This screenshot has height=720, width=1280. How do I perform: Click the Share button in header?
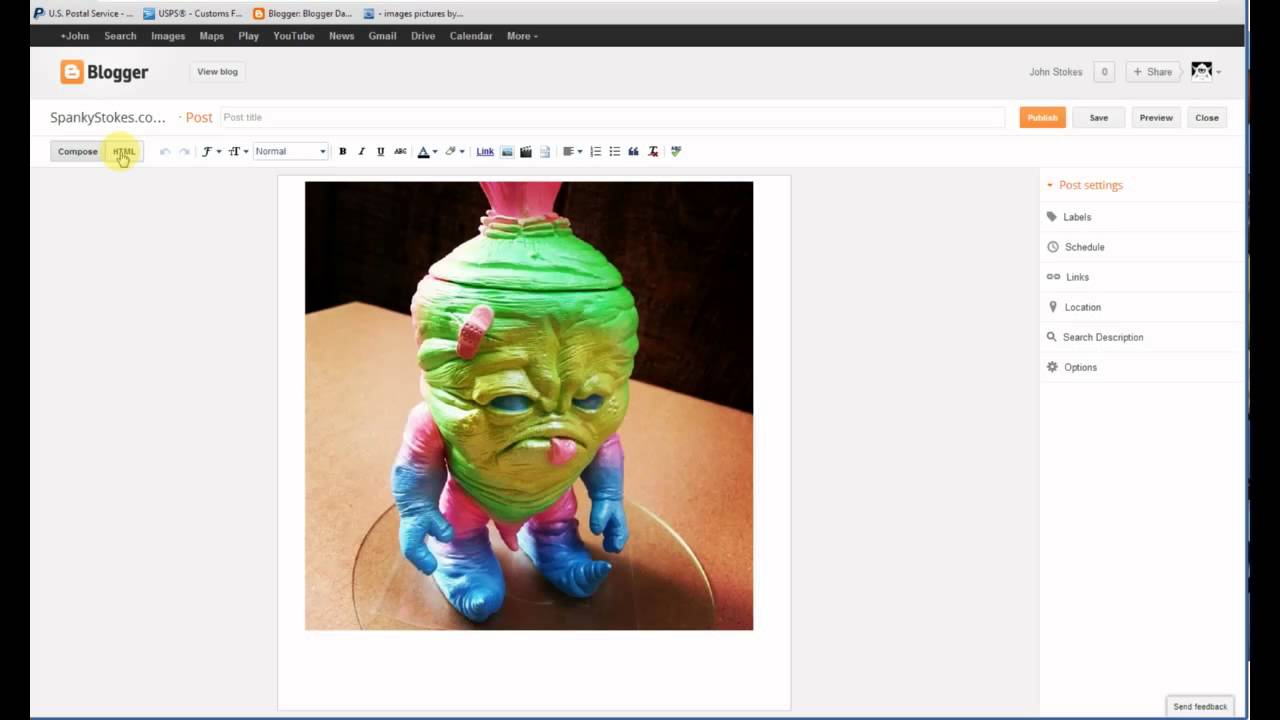pos(1152,72)
